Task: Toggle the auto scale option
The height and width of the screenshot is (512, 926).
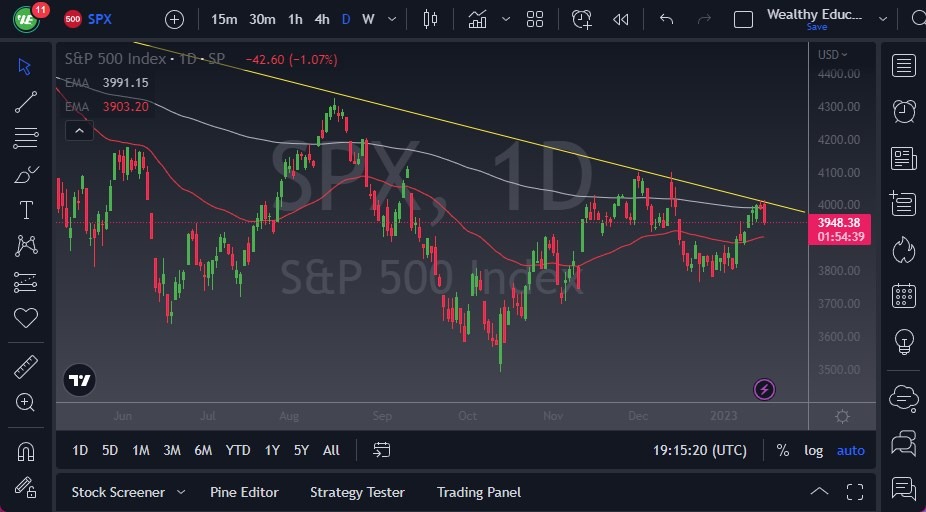Action: pos(850,450)
